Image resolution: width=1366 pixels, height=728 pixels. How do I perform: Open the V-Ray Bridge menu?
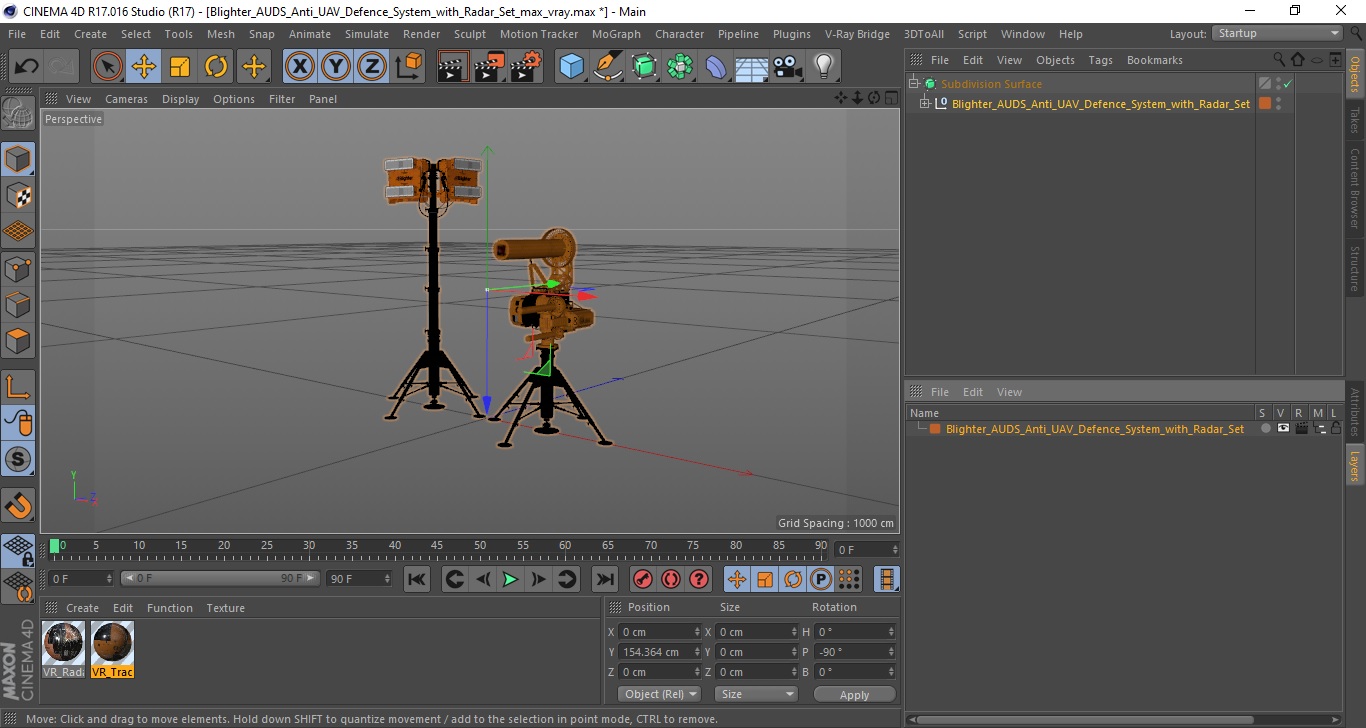coord(857,34)
